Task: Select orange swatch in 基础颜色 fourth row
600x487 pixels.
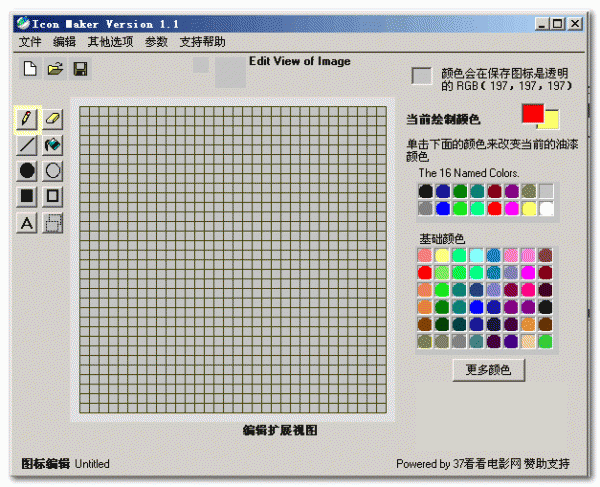Action: pyautogui.click(x=425, y=307)
